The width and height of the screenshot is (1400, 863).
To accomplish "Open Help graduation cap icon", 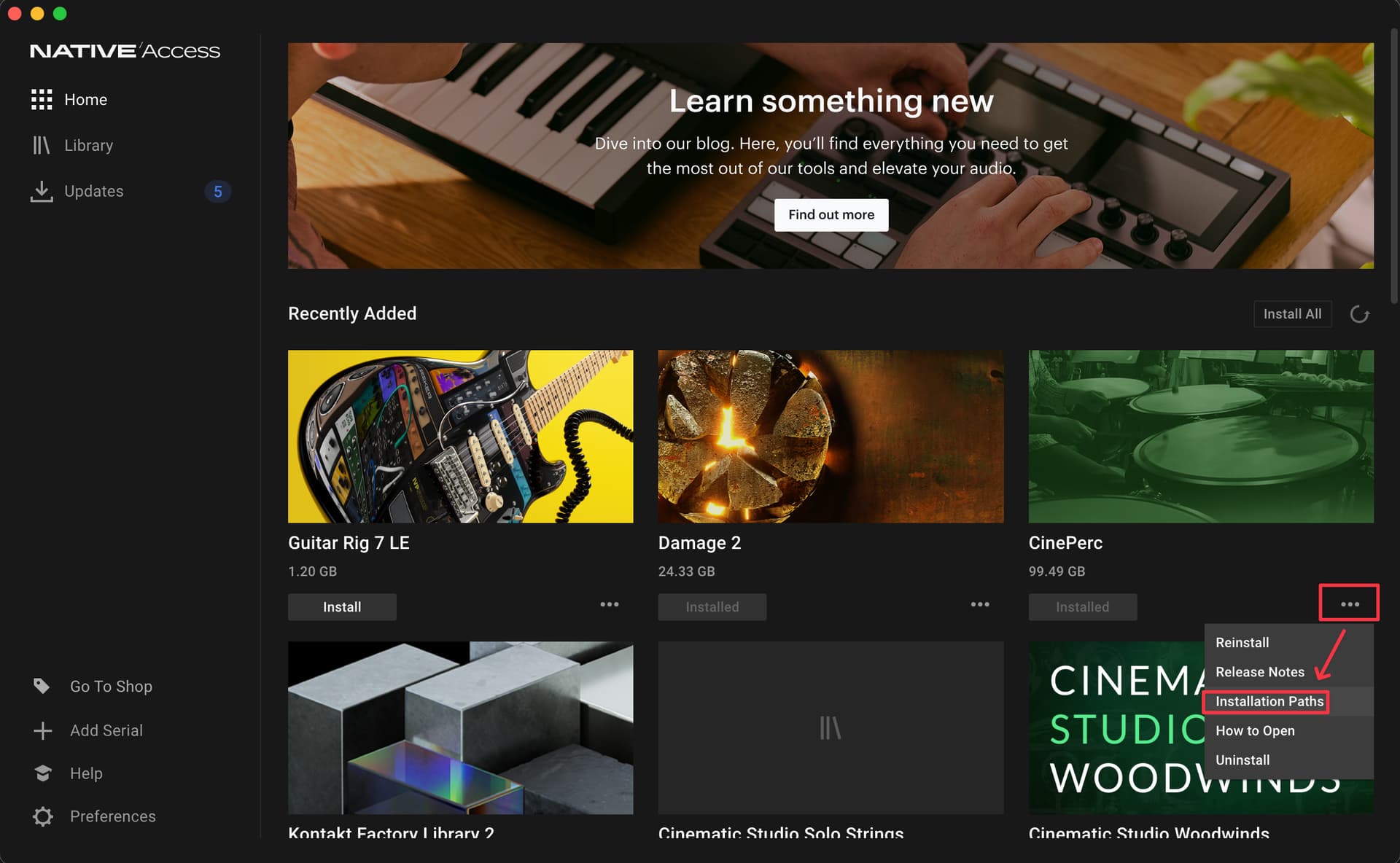I will 43,773.
